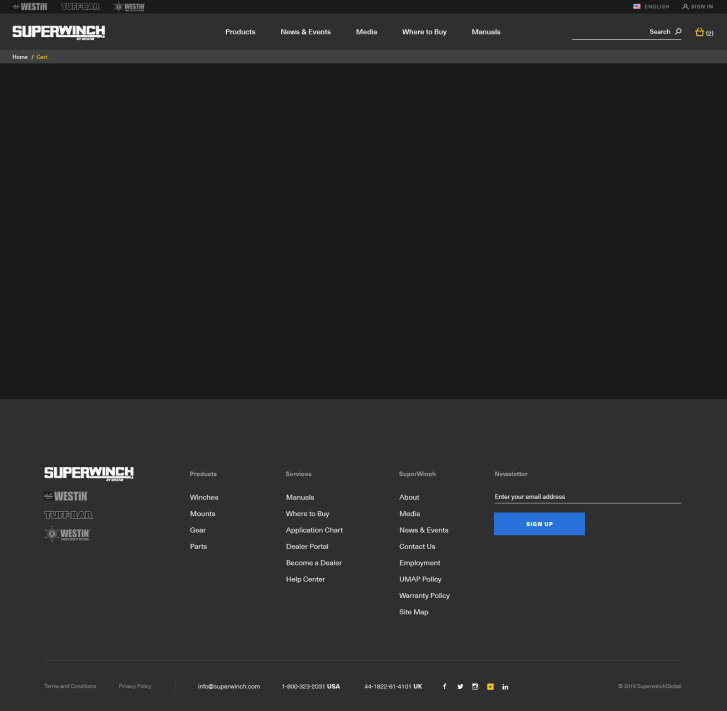This screenshot has height=711, width=727.
Task: Click the Tuff Bar logo in top bar
Action: point(80,6)
